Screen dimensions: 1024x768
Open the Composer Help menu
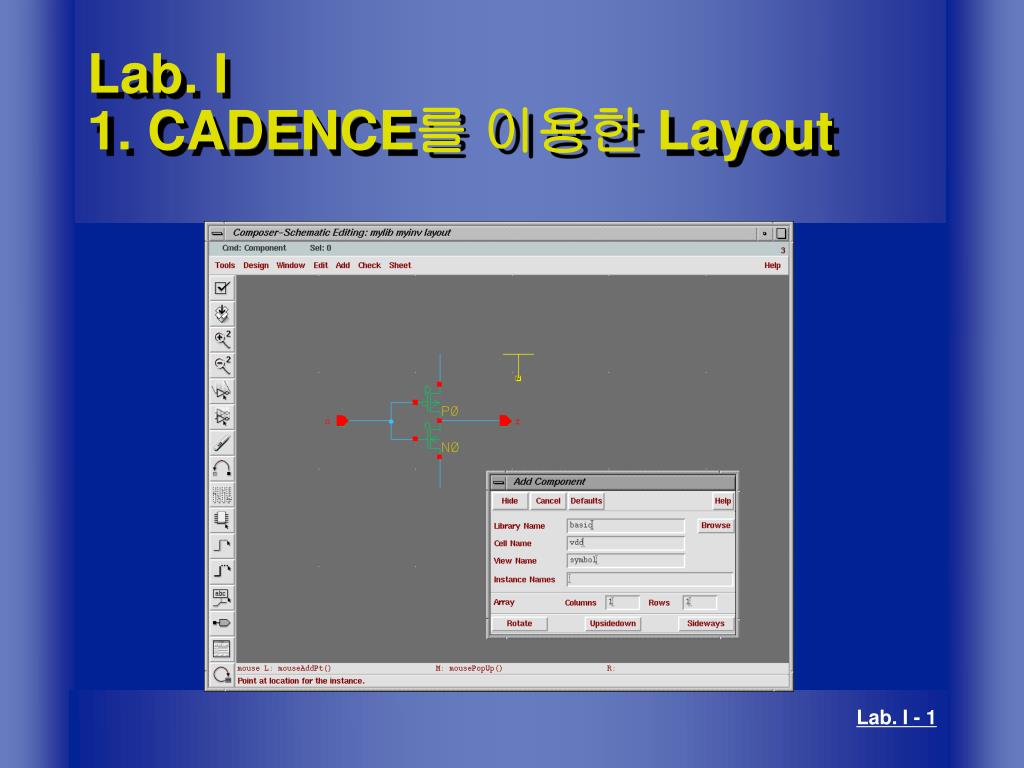click(773, 265)
